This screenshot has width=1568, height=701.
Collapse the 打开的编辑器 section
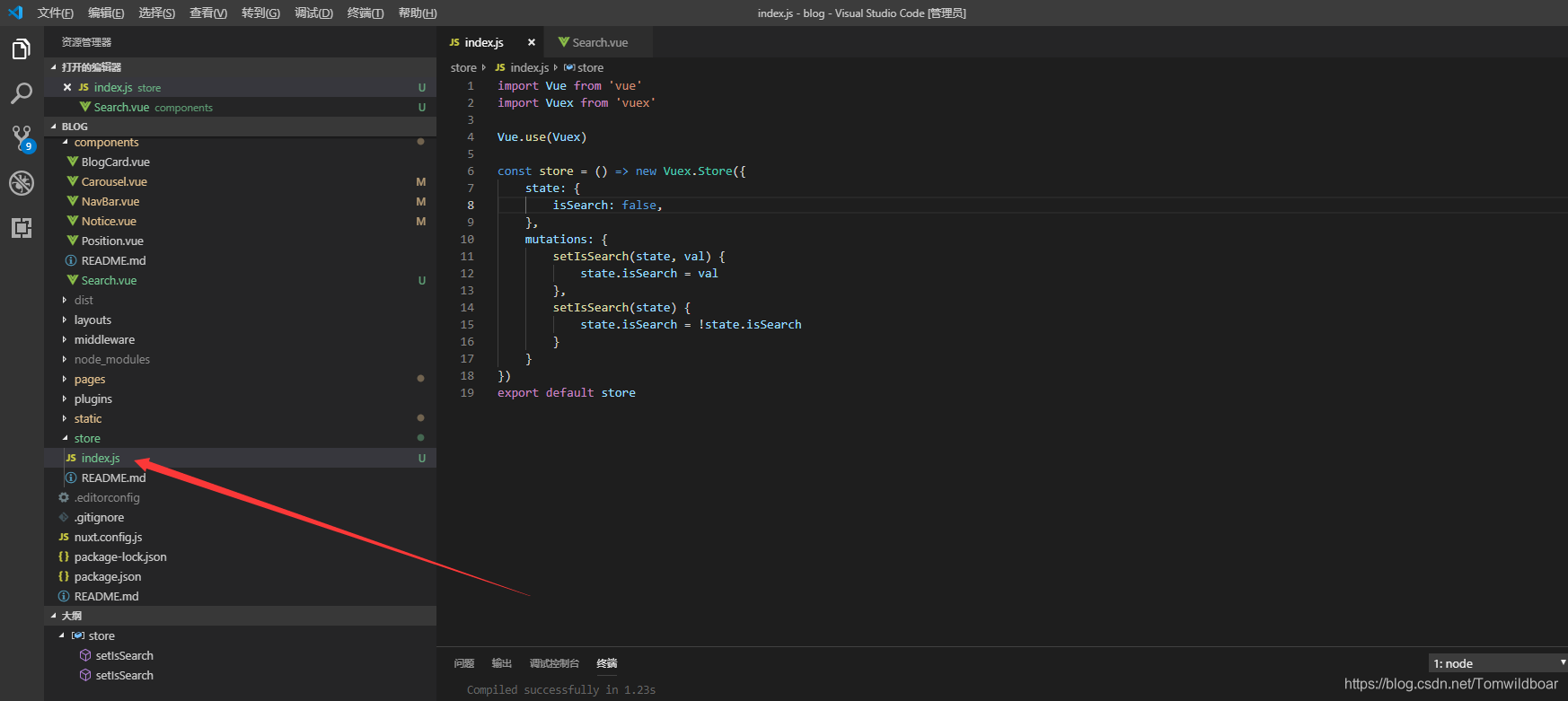(x=241, y=67)
